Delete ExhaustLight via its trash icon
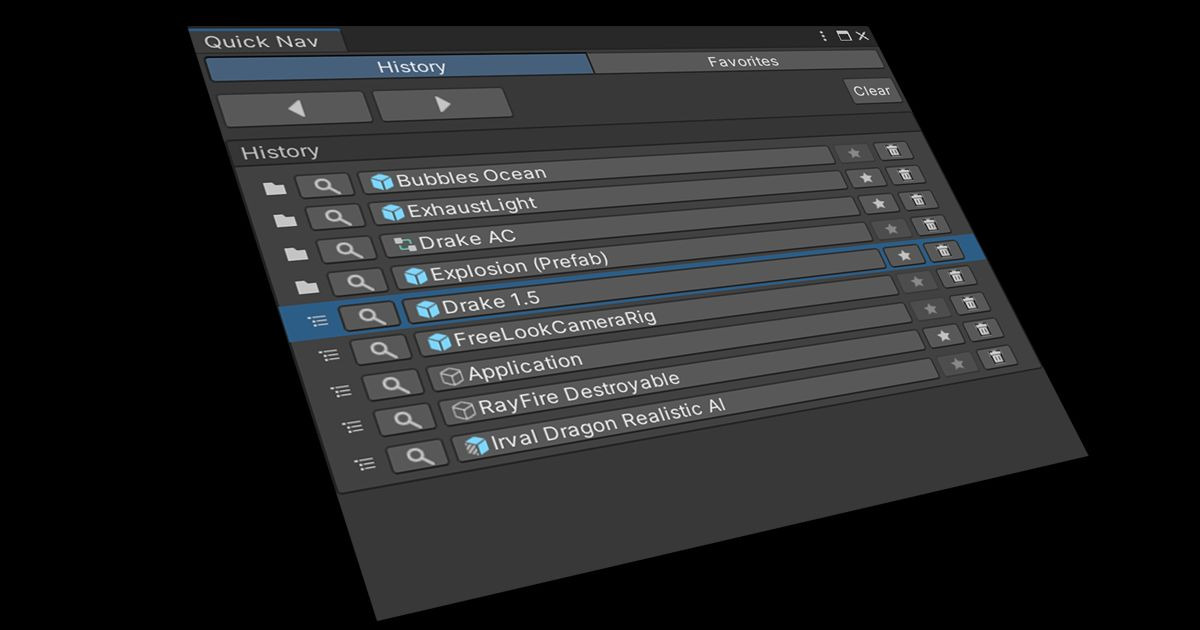 pyautogui.click(x=918, y=201)
